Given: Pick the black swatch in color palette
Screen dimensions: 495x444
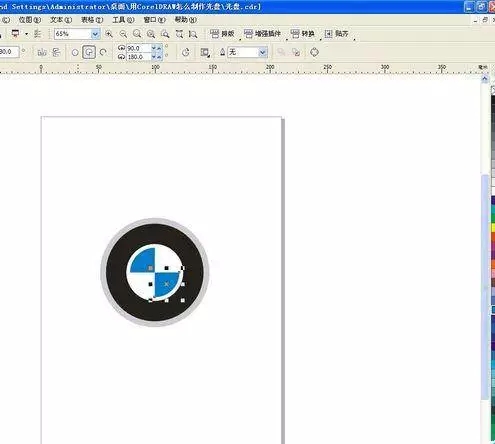Looking at the screenshot, I should [x=493, y=100].
